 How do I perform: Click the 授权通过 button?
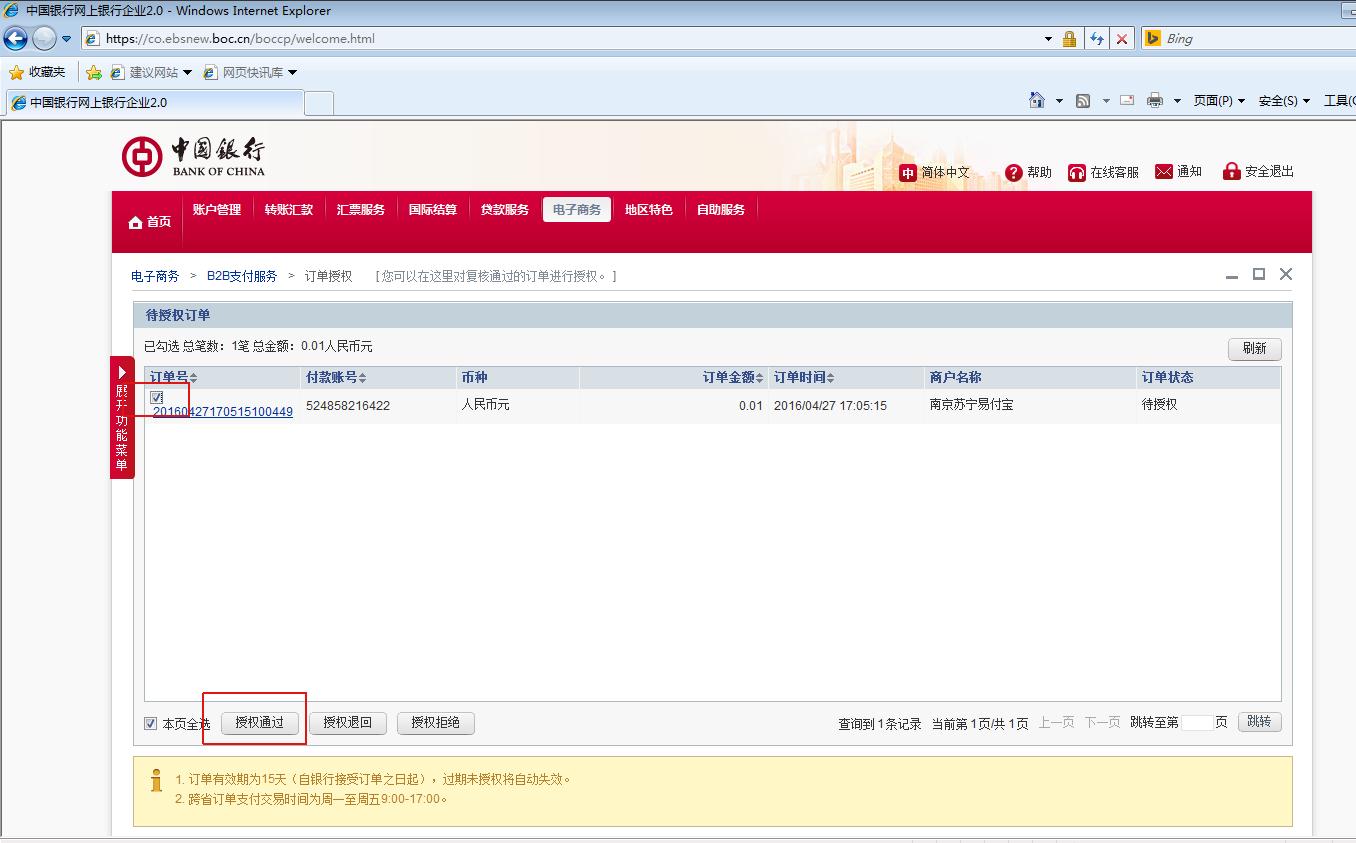[x=259, y=722]
